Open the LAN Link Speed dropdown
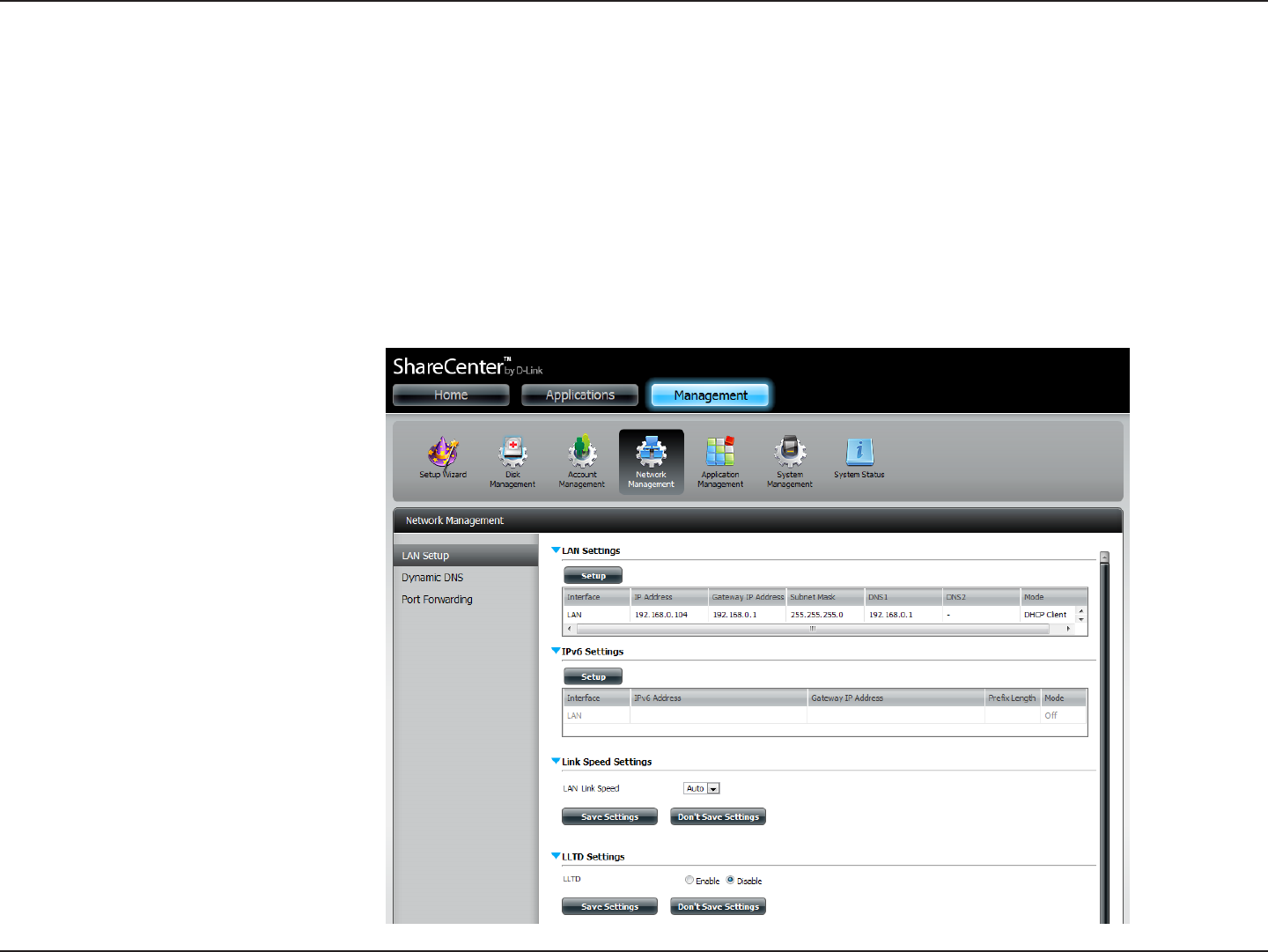 coord(702,788)
